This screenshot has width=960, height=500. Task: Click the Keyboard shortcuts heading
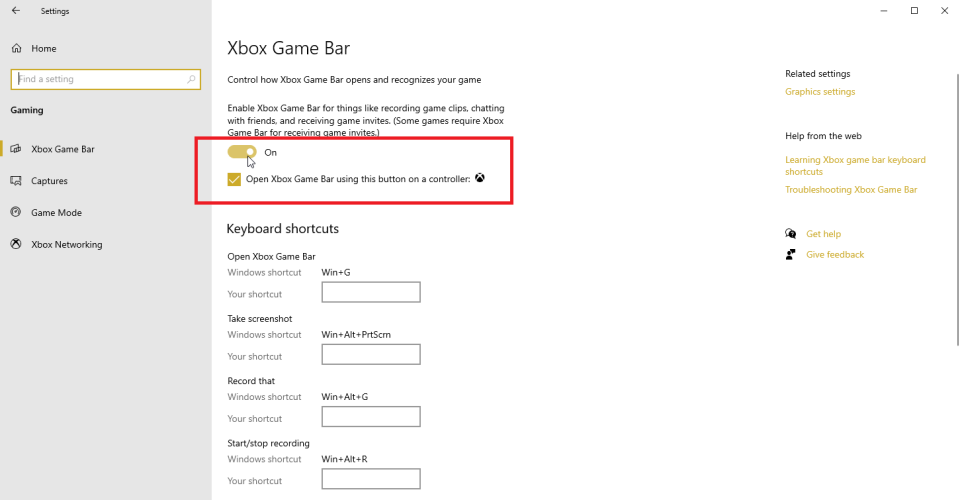pos(282,229)
